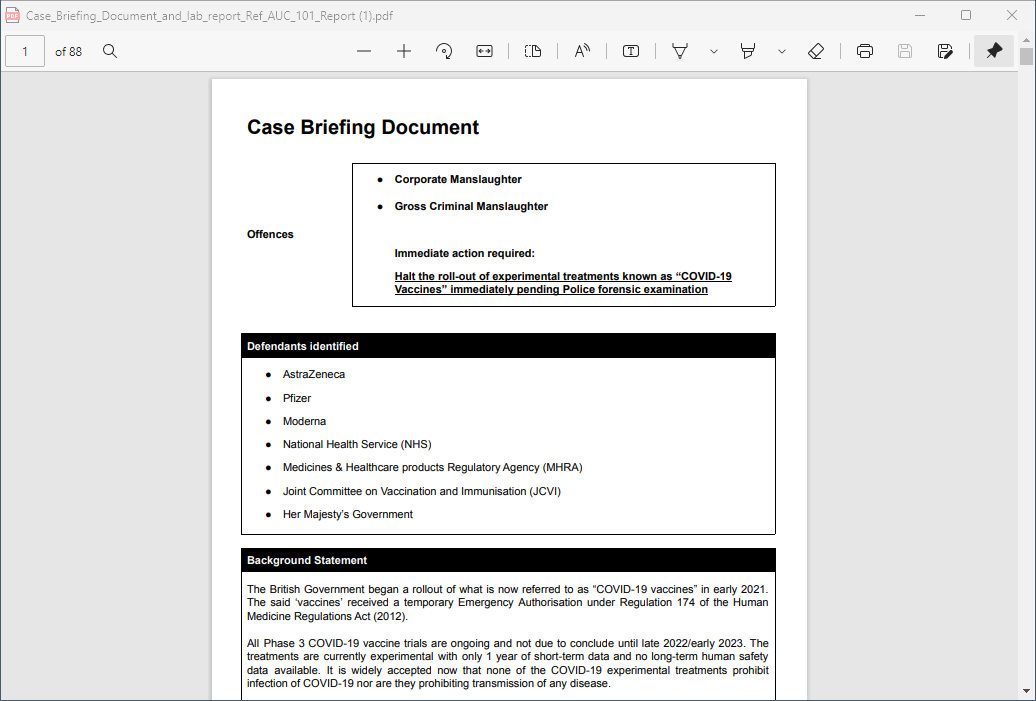Click the scroll up arrow
The height and width of the screenshot is (701, 1036).
(1026, 40)
